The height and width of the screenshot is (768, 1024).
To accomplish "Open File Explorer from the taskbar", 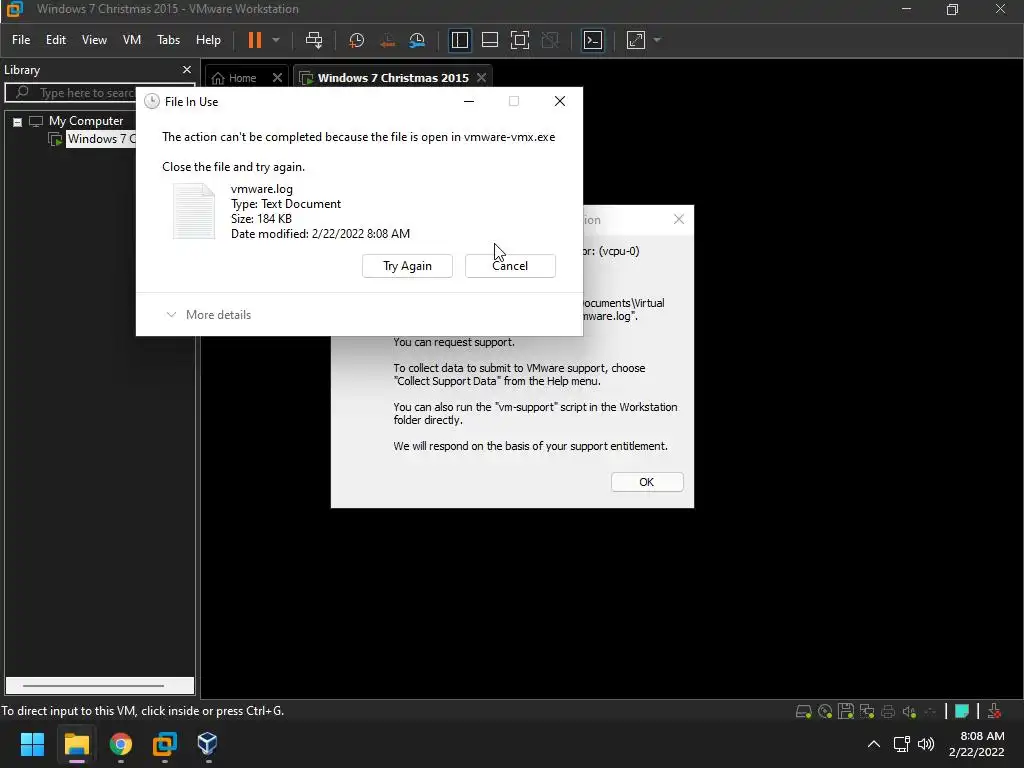I will click(x=76, y=744).
